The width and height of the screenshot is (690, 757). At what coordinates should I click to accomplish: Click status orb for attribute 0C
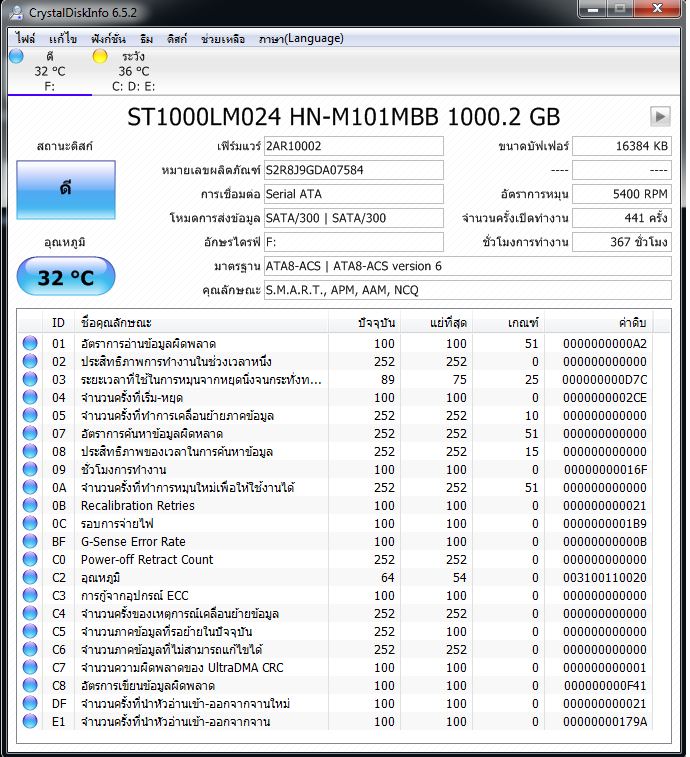point(30,523)
